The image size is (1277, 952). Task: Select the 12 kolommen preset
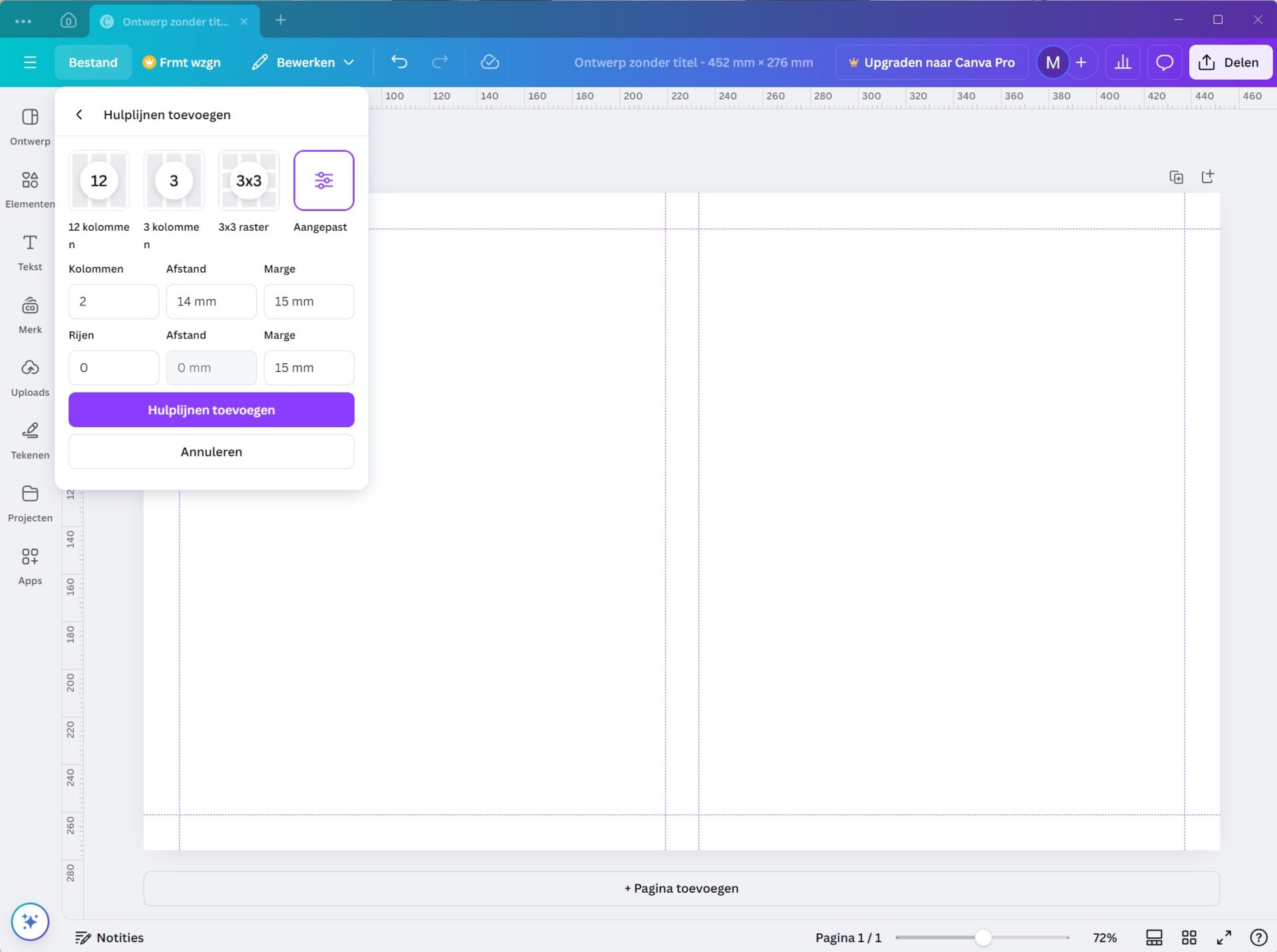click(x=99, y=180)
